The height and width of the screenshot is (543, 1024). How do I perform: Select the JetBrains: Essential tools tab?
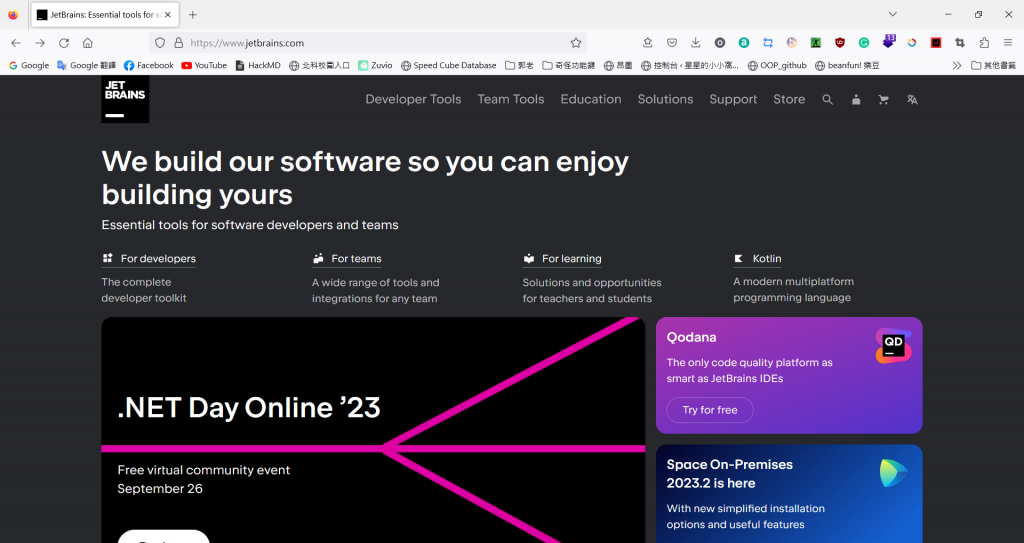tap(104, 14)
